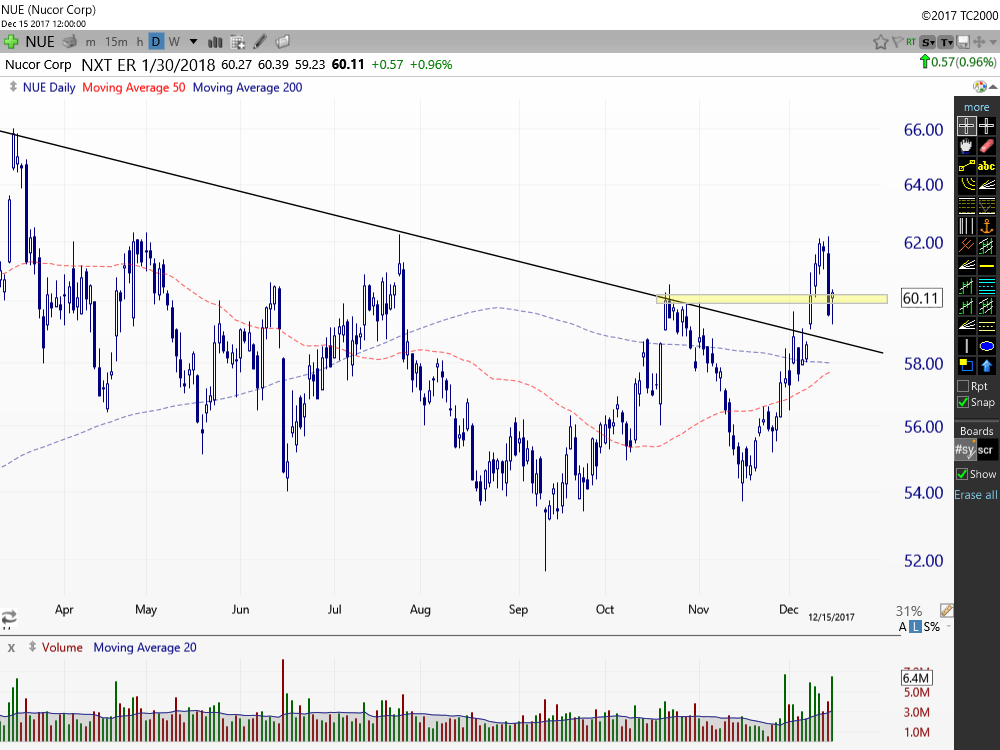Expand the T dropdown in top toolbar

pyautogui.click(x=946, y=42)
